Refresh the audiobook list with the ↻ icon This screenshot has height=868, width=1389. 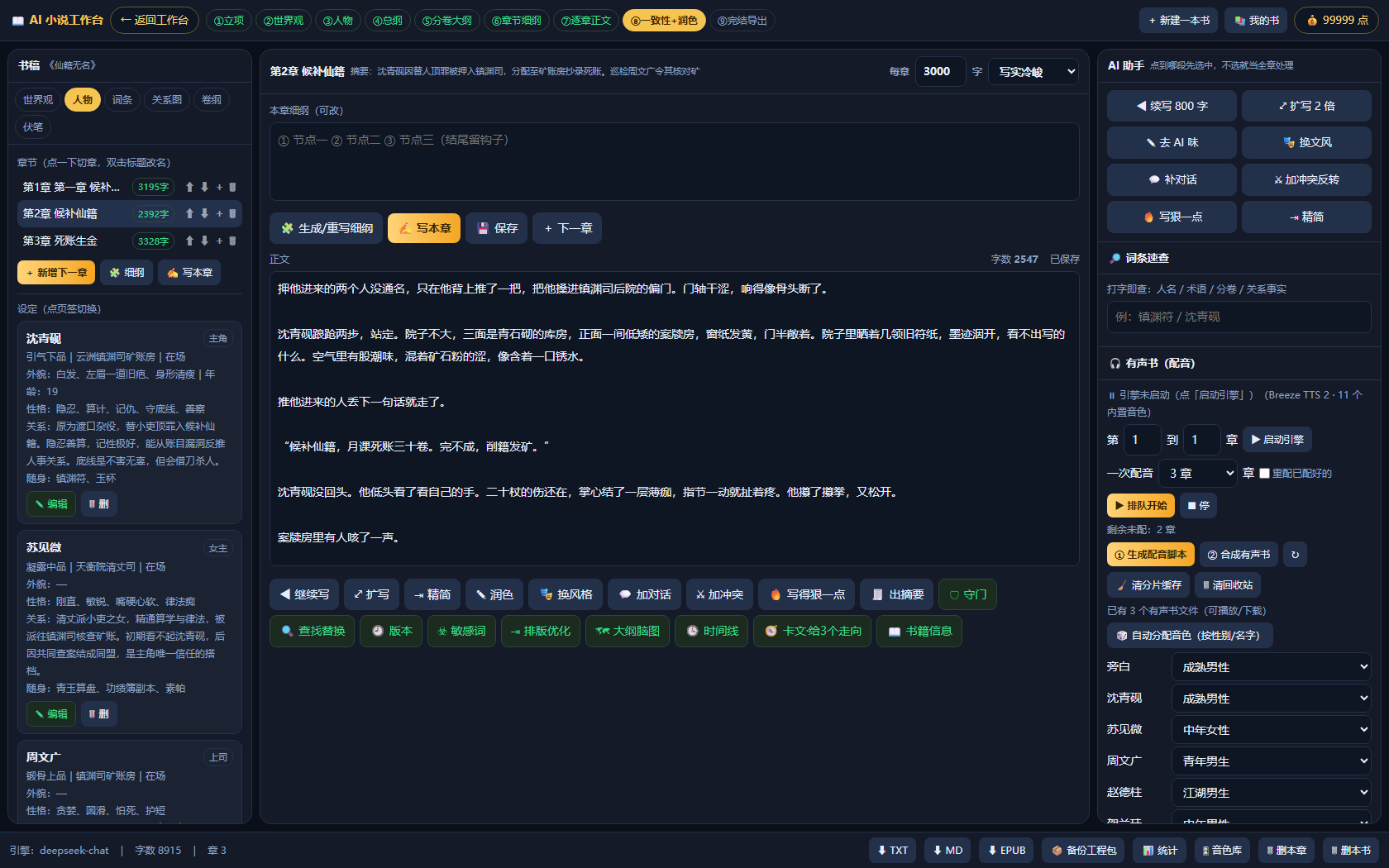[1295, 555]
